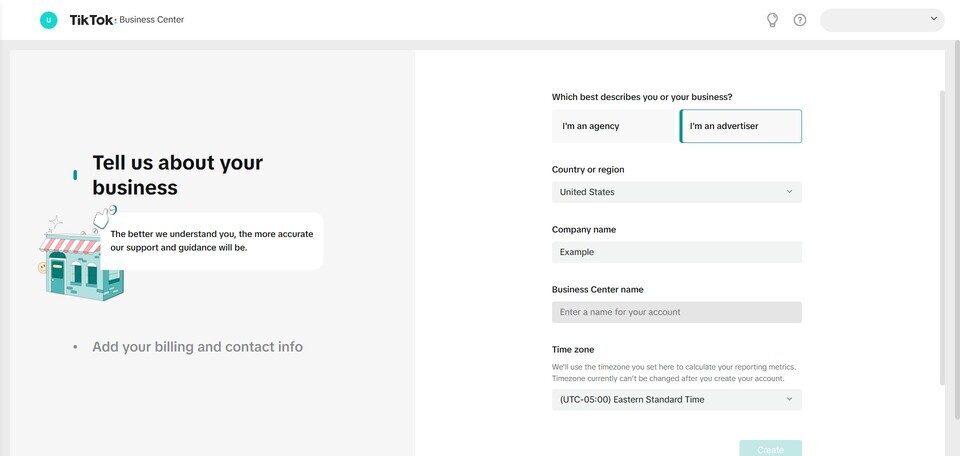Click the chevron in the account dropdown

pyautogui.click(x=934, y=19)
